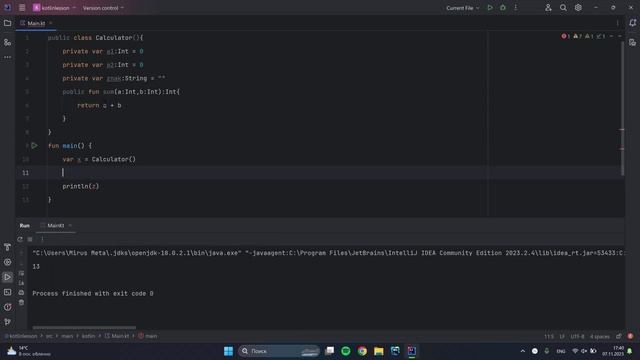Open Search Everywhere magnifier icon
This screenshot has height=360, width=640.
point(563,8)
